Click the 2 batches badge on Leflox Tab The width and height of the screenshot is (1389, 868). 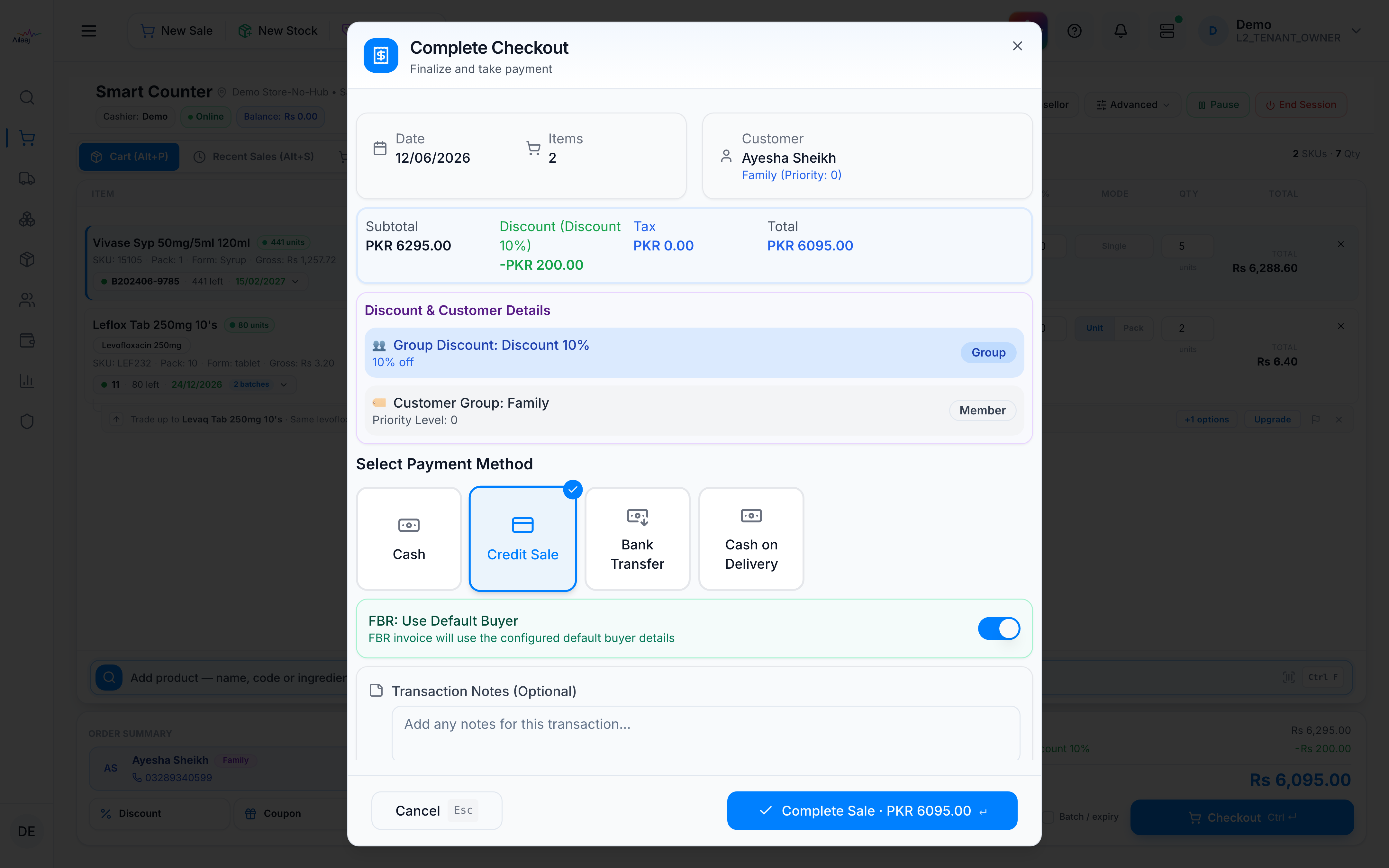pos(251,384)
